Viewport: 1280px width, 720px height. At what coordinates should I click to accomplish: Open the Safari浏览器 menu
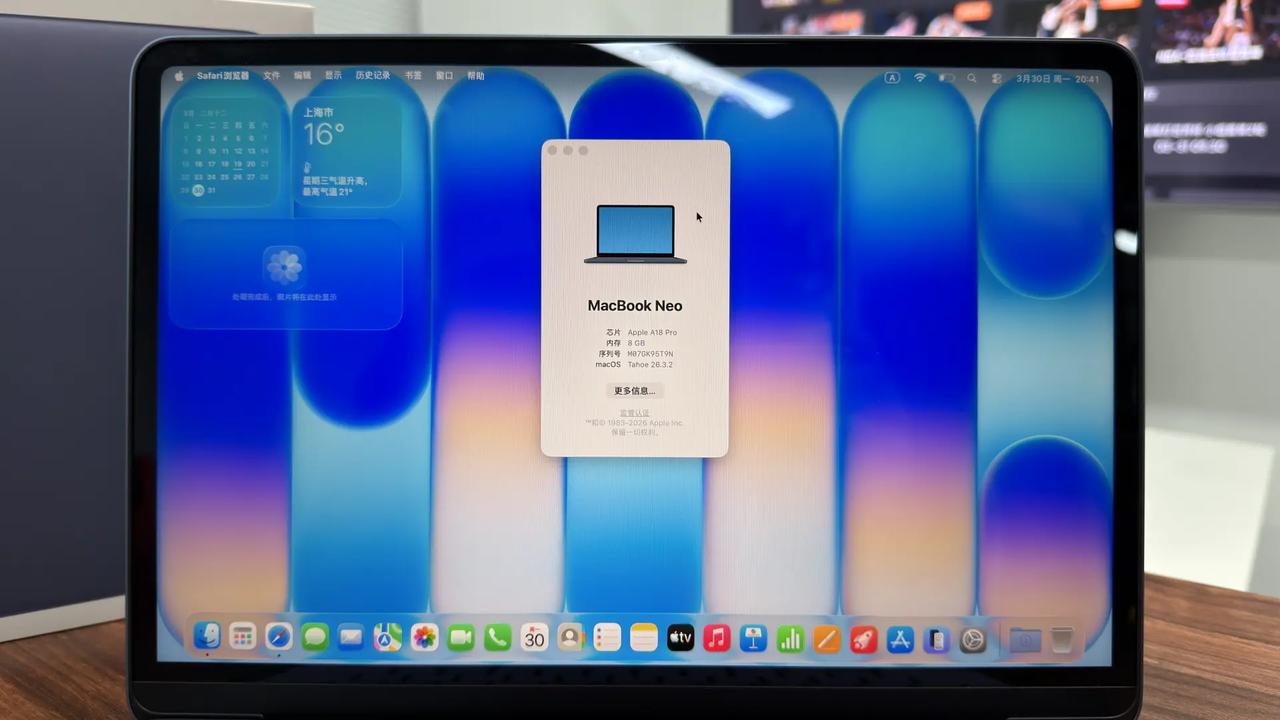(x=223, y=76)
